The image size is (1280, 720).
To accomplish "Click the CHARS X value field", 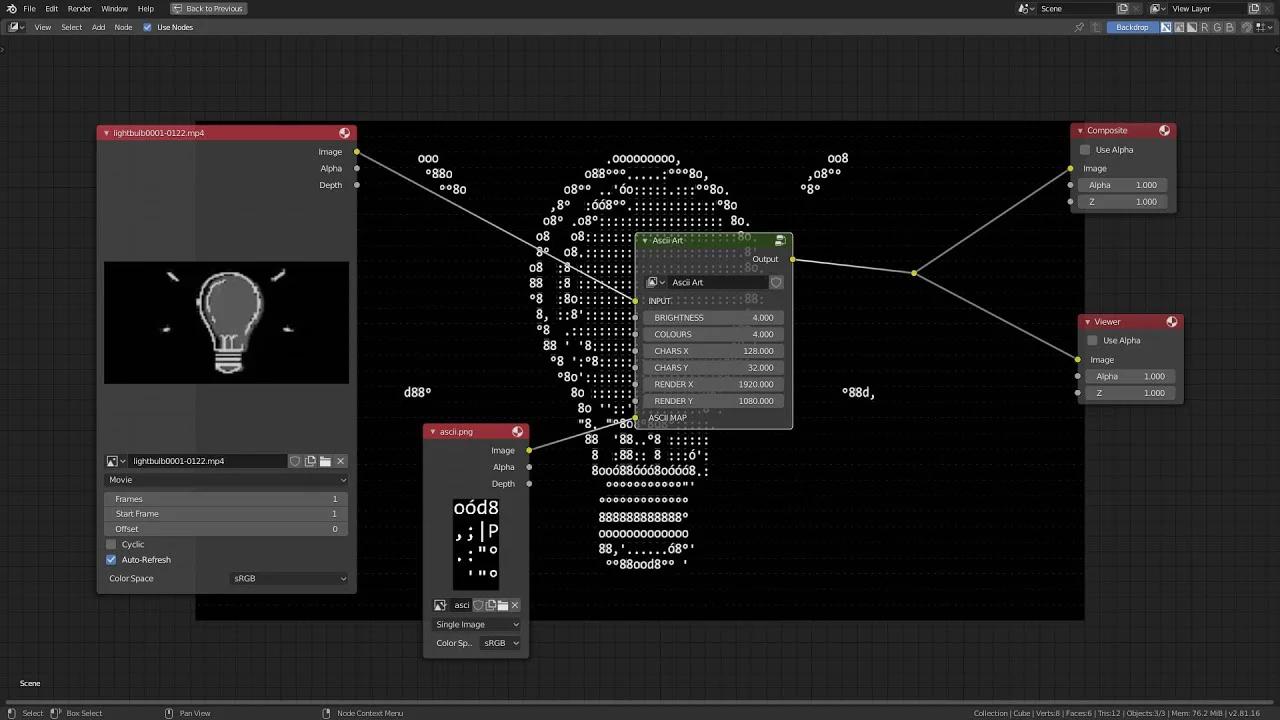I will pyautogui.click(x=714, y=351).
